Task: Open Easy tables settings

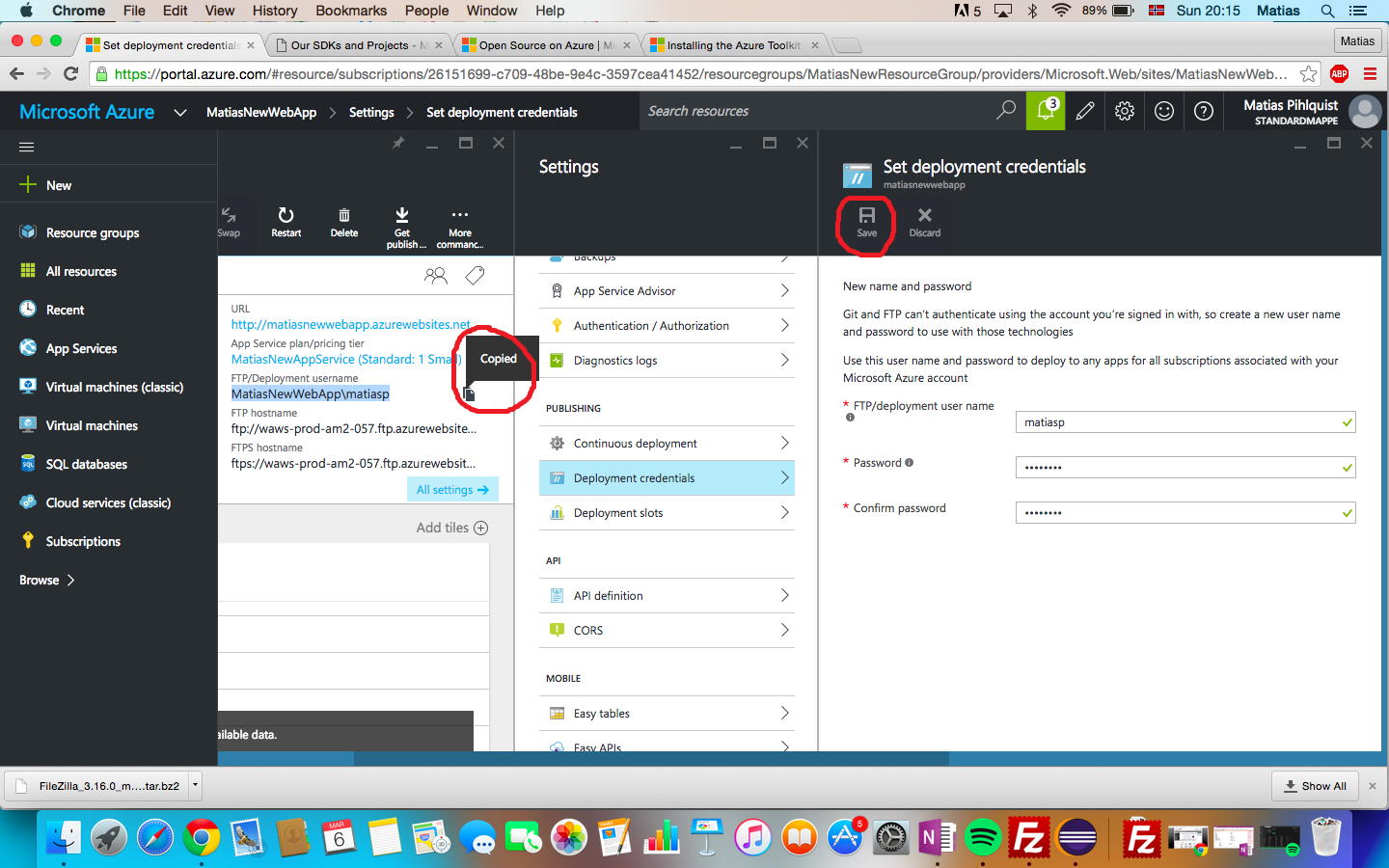Action: [667, 714]
